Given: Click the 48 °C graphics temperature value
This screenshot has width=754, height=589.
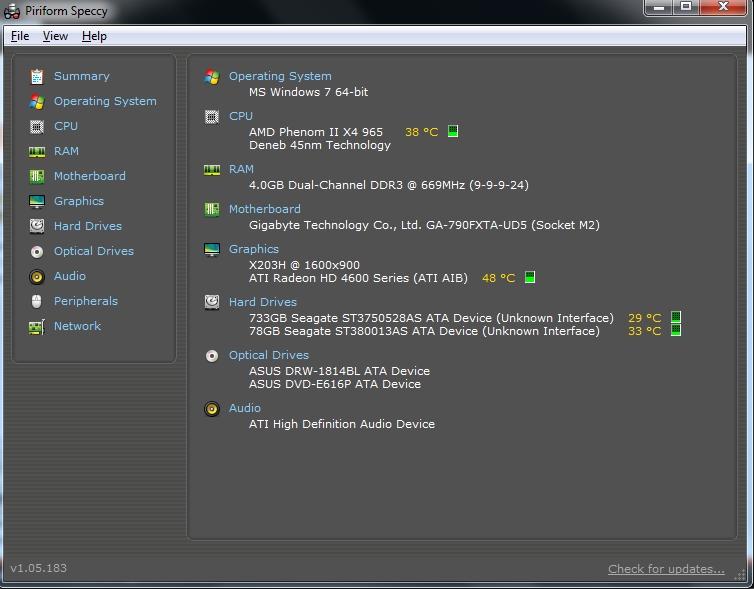Looking at the screenshot, I should coord(499,278).
